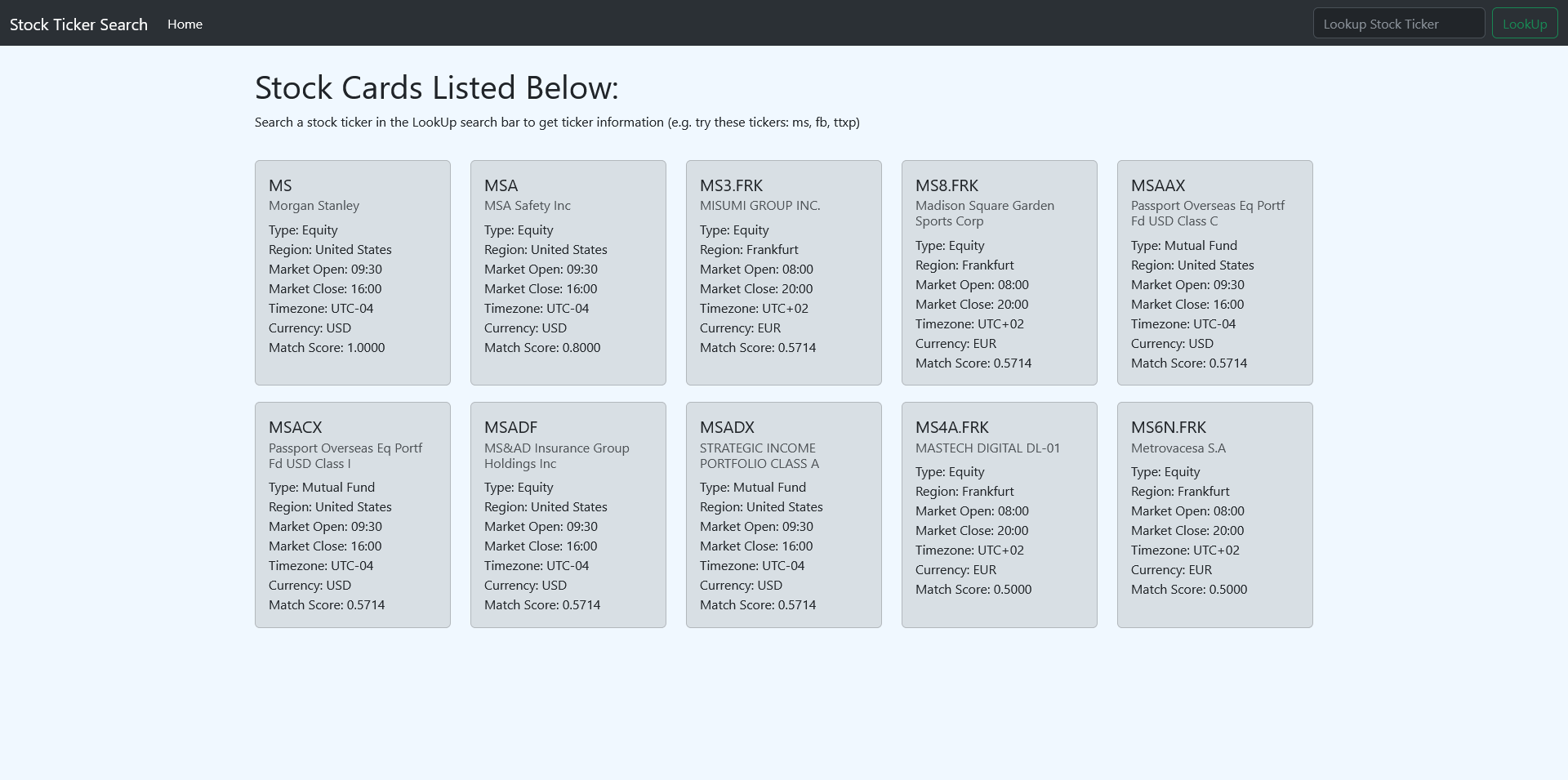Click the Morgan Stanley company name
Viewport: 1568px width, 780px height.
click(314, 206)
